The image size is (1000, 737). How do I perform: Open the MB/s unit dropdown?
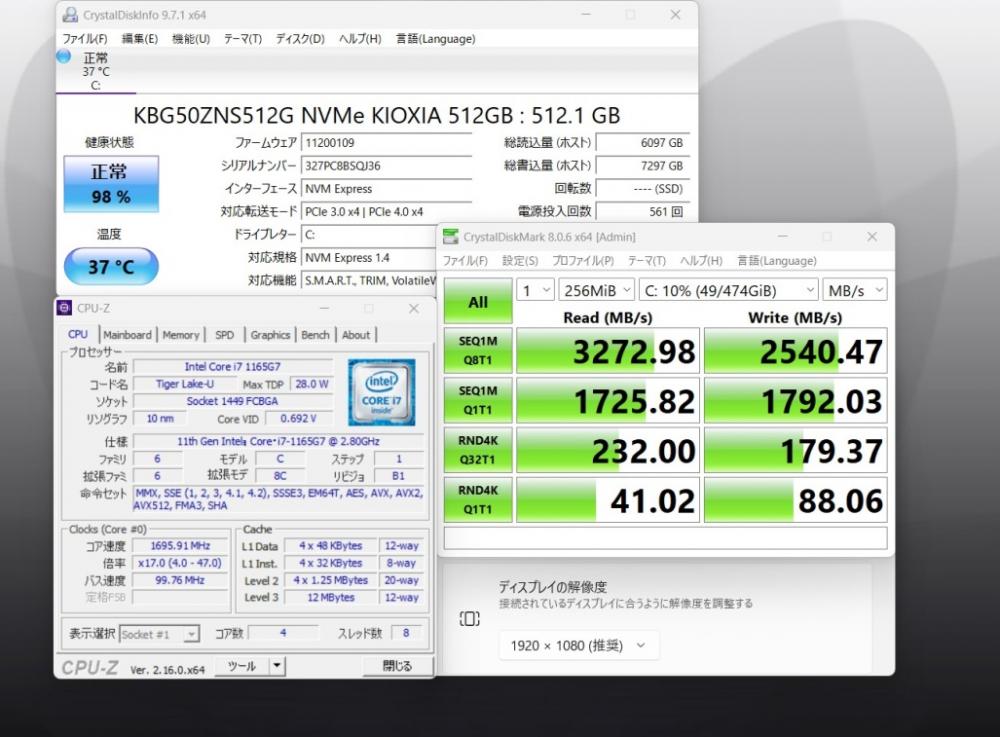tap(855, 291)
